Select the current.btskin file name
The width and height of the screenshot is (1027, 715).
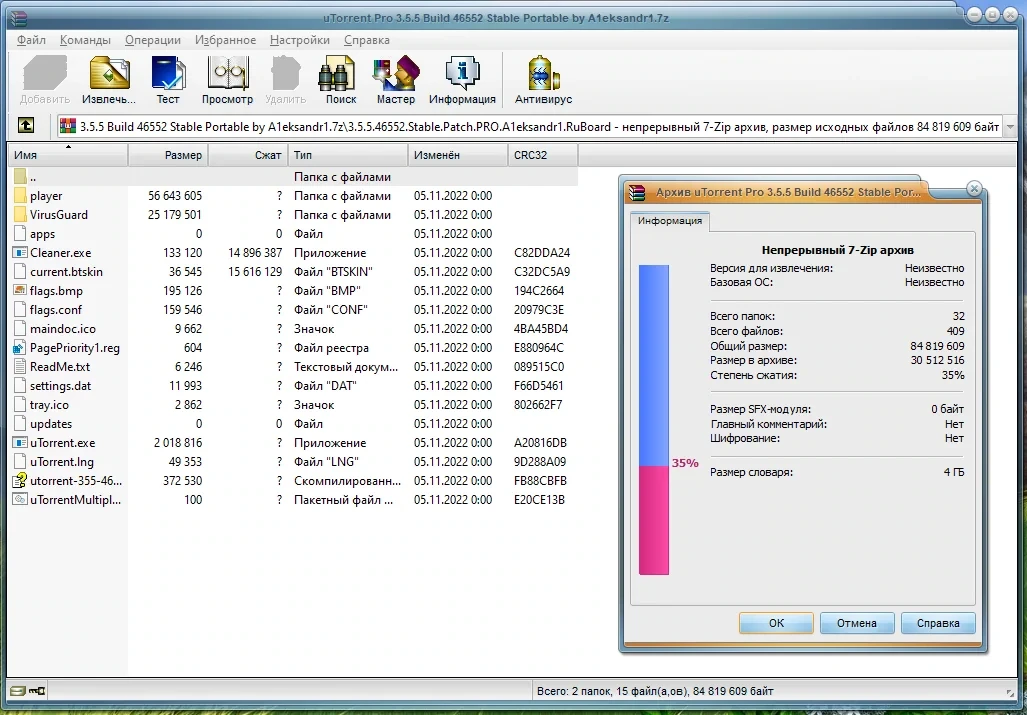[66, 272]
